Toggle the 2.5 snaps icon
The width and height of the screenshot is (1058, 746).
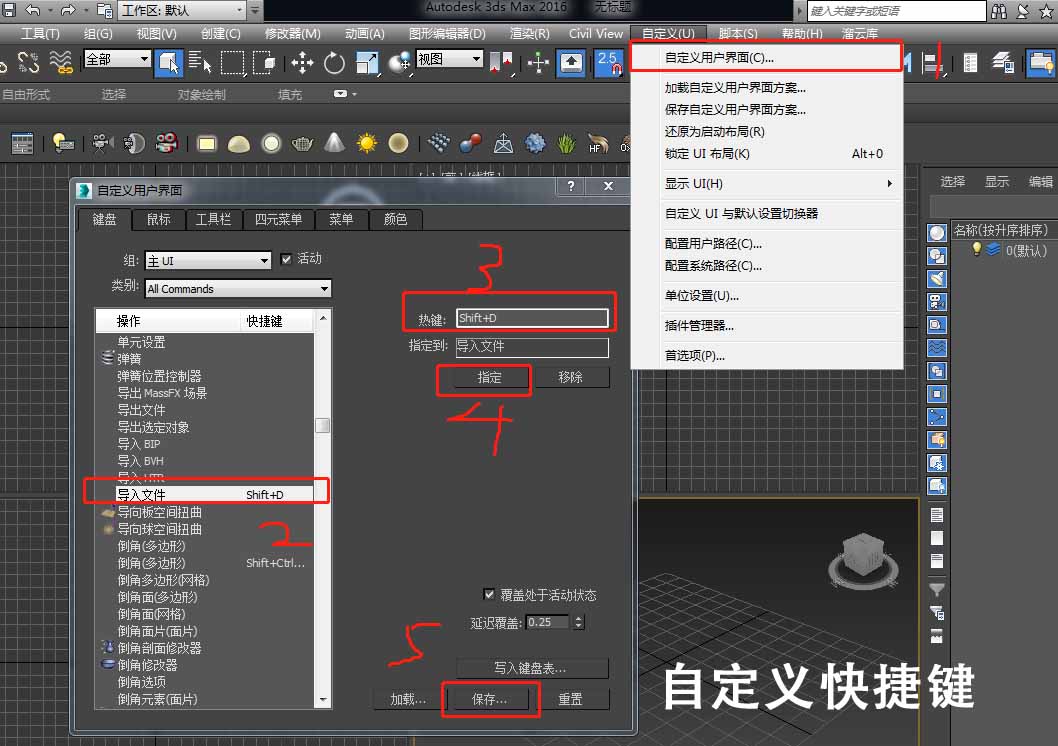pyautogui.click(x=607, y=62)
